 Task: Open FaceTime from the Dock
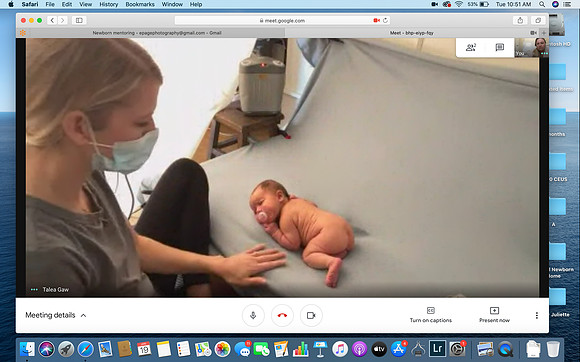[262, 349]
